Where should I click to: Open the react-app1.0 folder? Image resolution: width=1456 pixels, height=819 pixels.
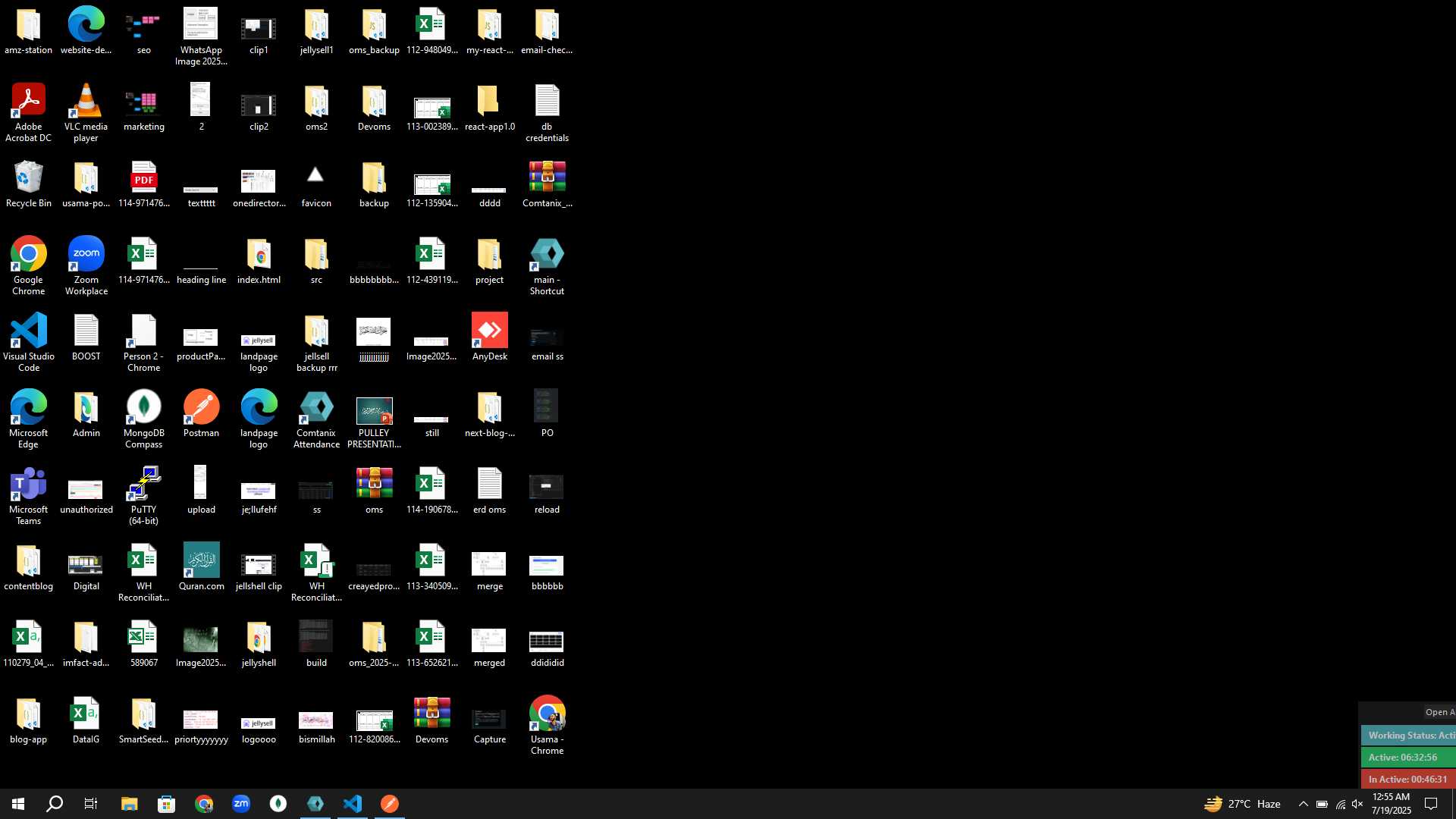pos(490,107)
